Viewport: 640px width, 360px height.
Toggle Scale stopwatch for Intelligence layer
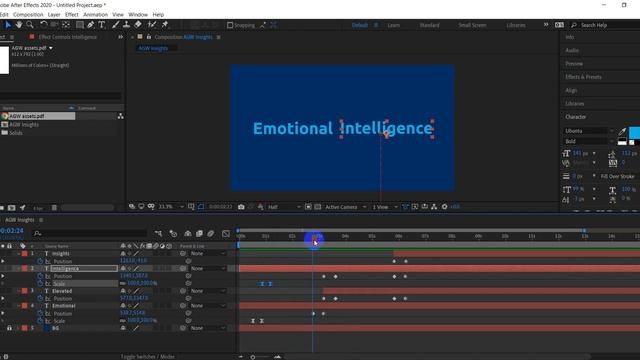click(x=40, y=284)
